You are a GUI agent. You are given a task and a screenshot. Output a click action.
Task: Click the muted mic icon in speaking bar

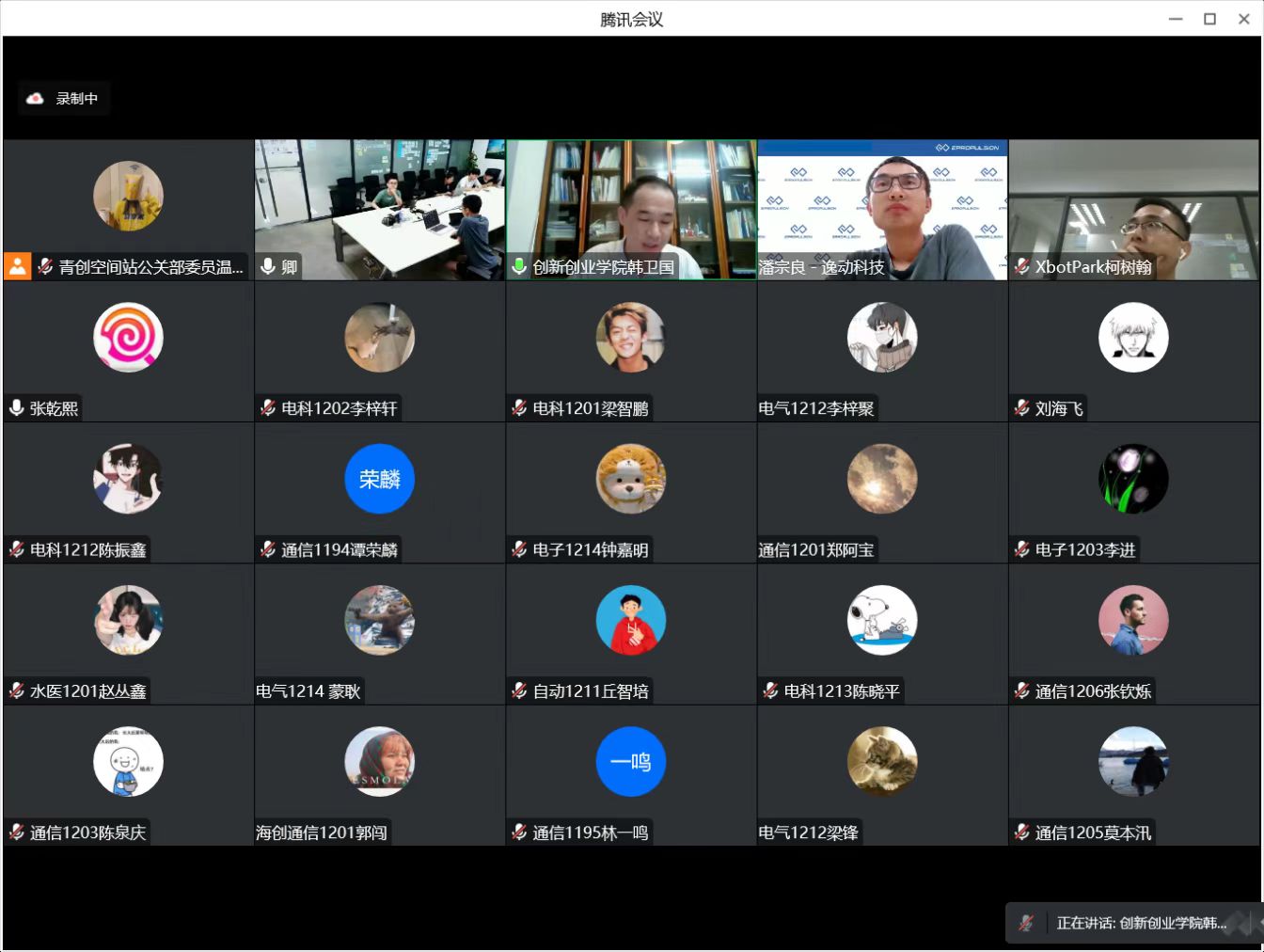pyautogui.click(x=1026, y=923)
